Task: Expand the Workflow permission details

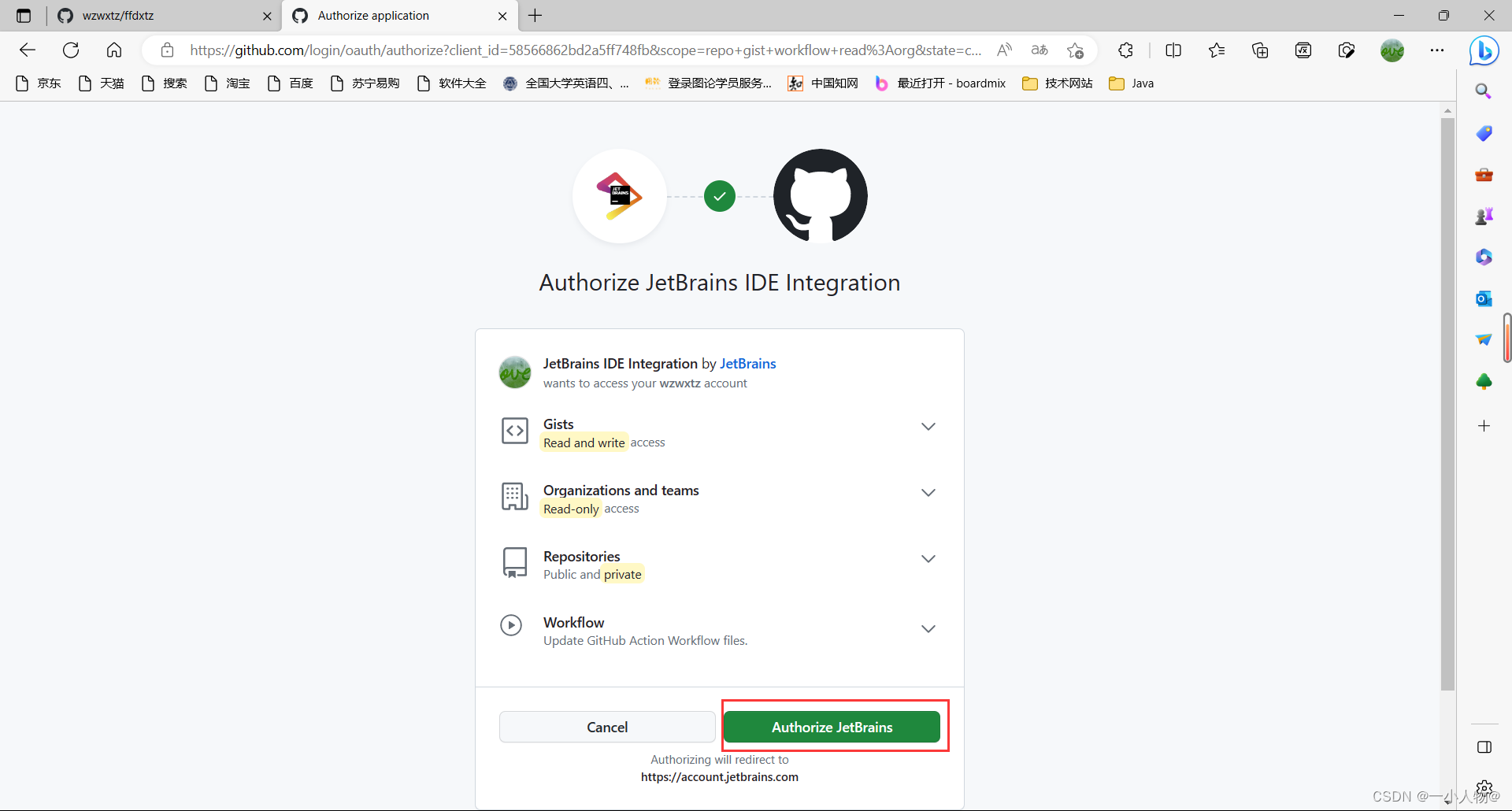Action: [x=928, y=628]
